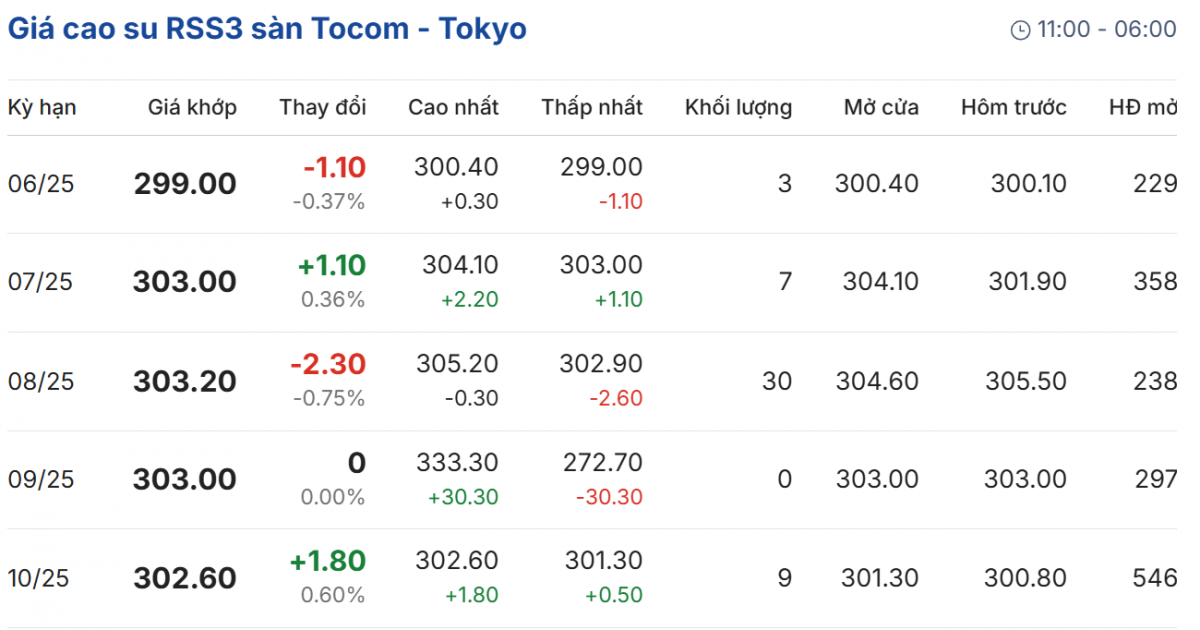The image size is (1200, 630).
Task: Click the 'Hôm trước' column header
Action: (1013, 108)
